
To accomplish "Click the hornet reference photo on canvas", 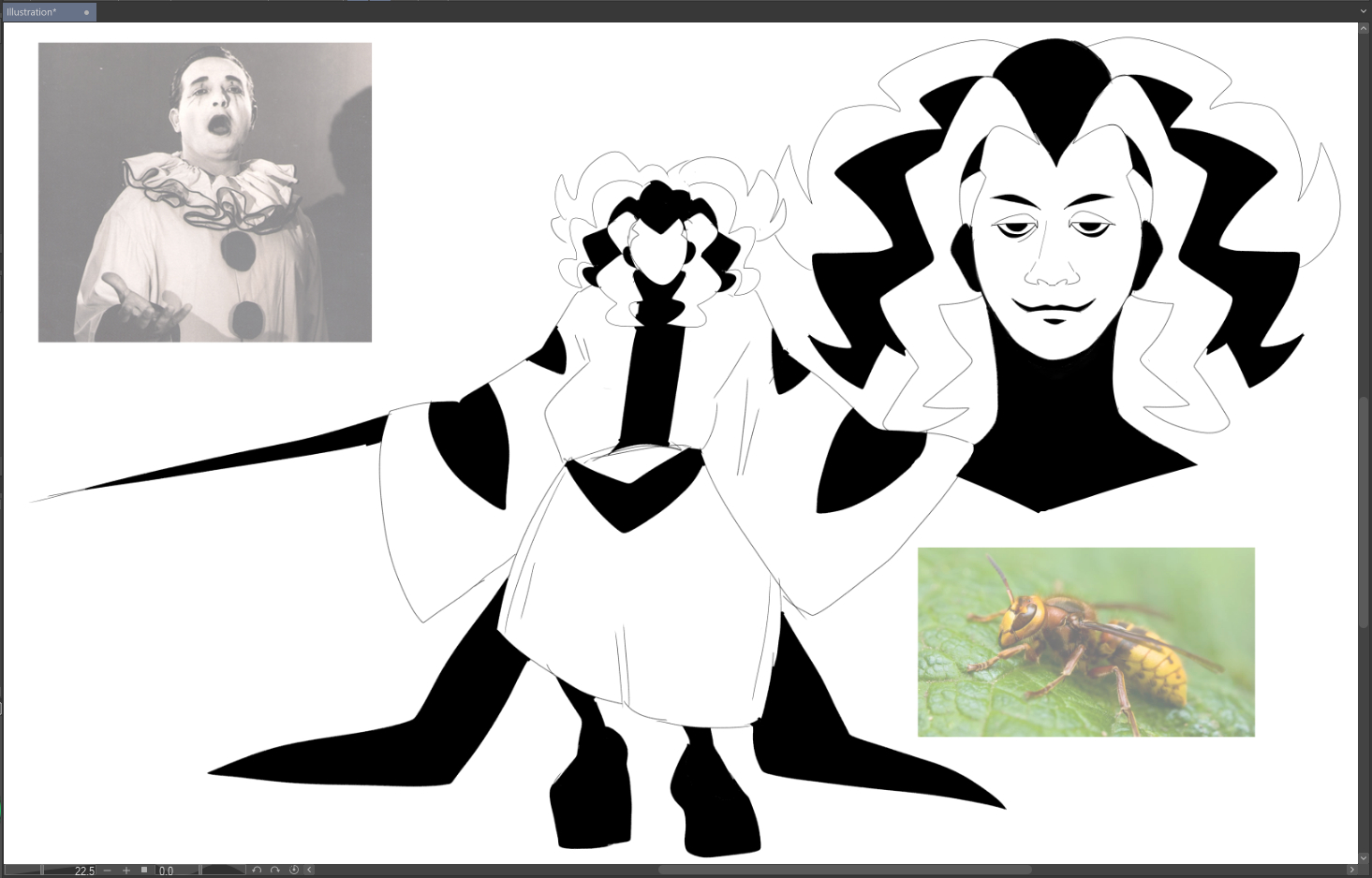I will [x=1085, y=642].
